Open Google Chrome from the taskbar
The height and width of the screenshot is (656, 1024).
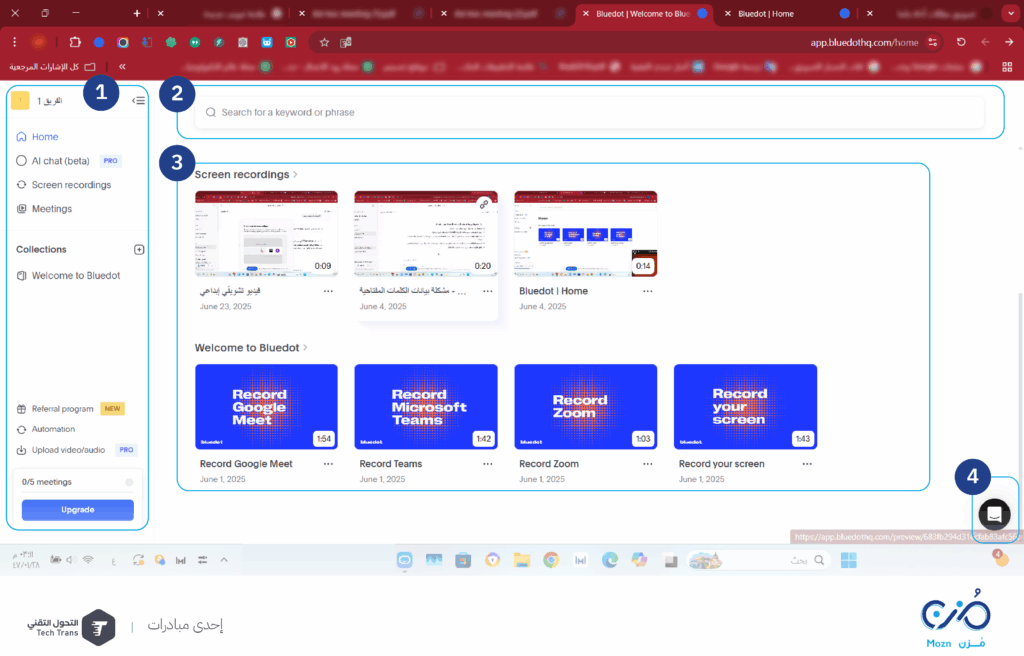[551, 560]
